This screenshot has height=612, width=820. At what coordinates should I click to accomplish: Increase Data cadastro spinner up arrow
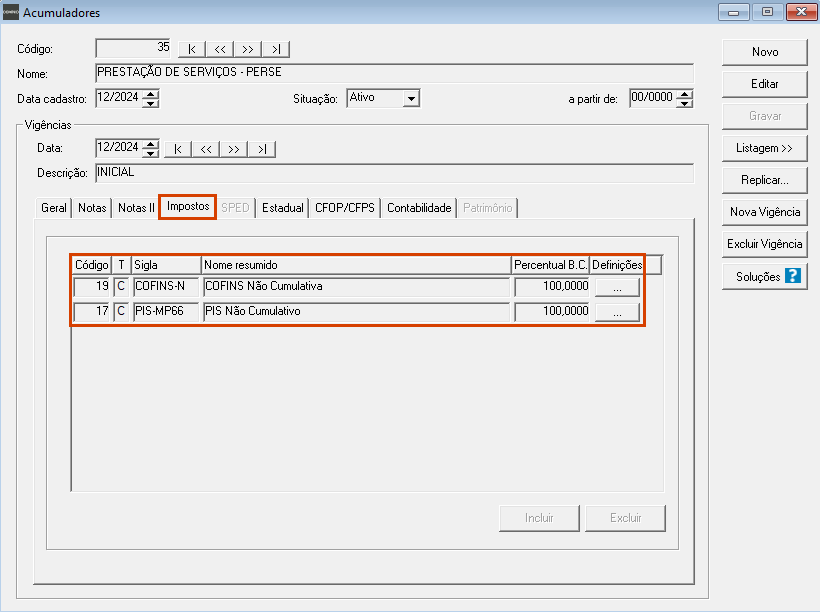click(151, 94)
